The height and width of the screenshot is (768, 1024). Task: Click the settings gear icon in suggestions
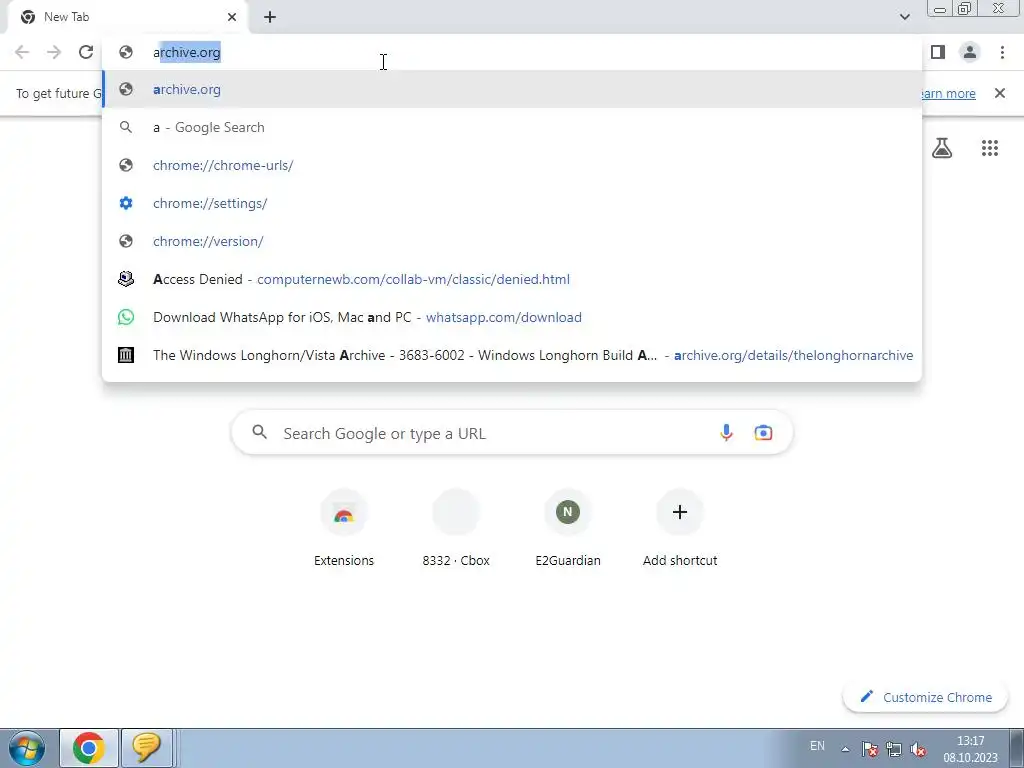point(126,203)
